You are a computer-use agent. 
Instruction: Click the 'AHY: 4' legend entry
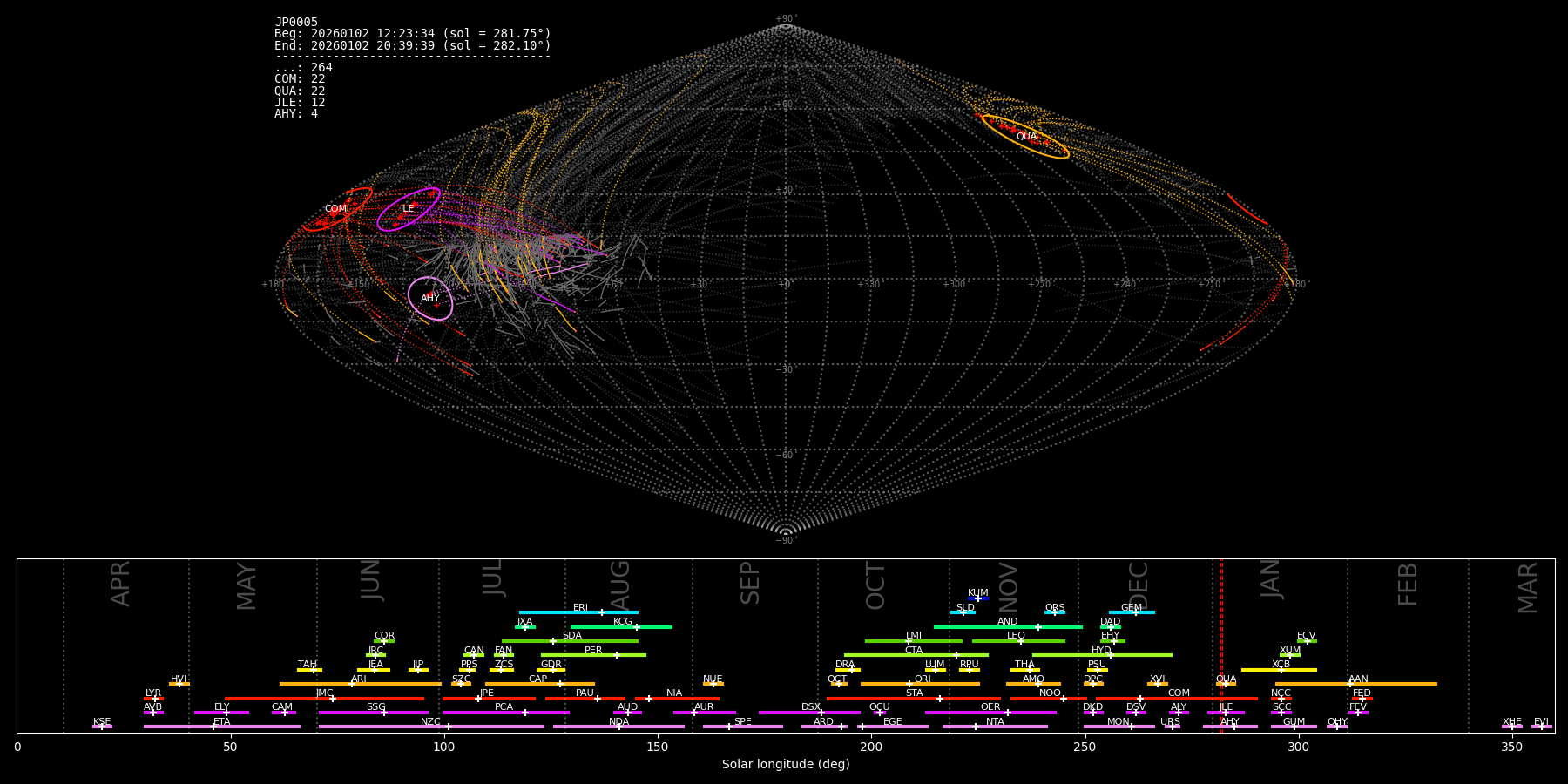click(296, 114)
